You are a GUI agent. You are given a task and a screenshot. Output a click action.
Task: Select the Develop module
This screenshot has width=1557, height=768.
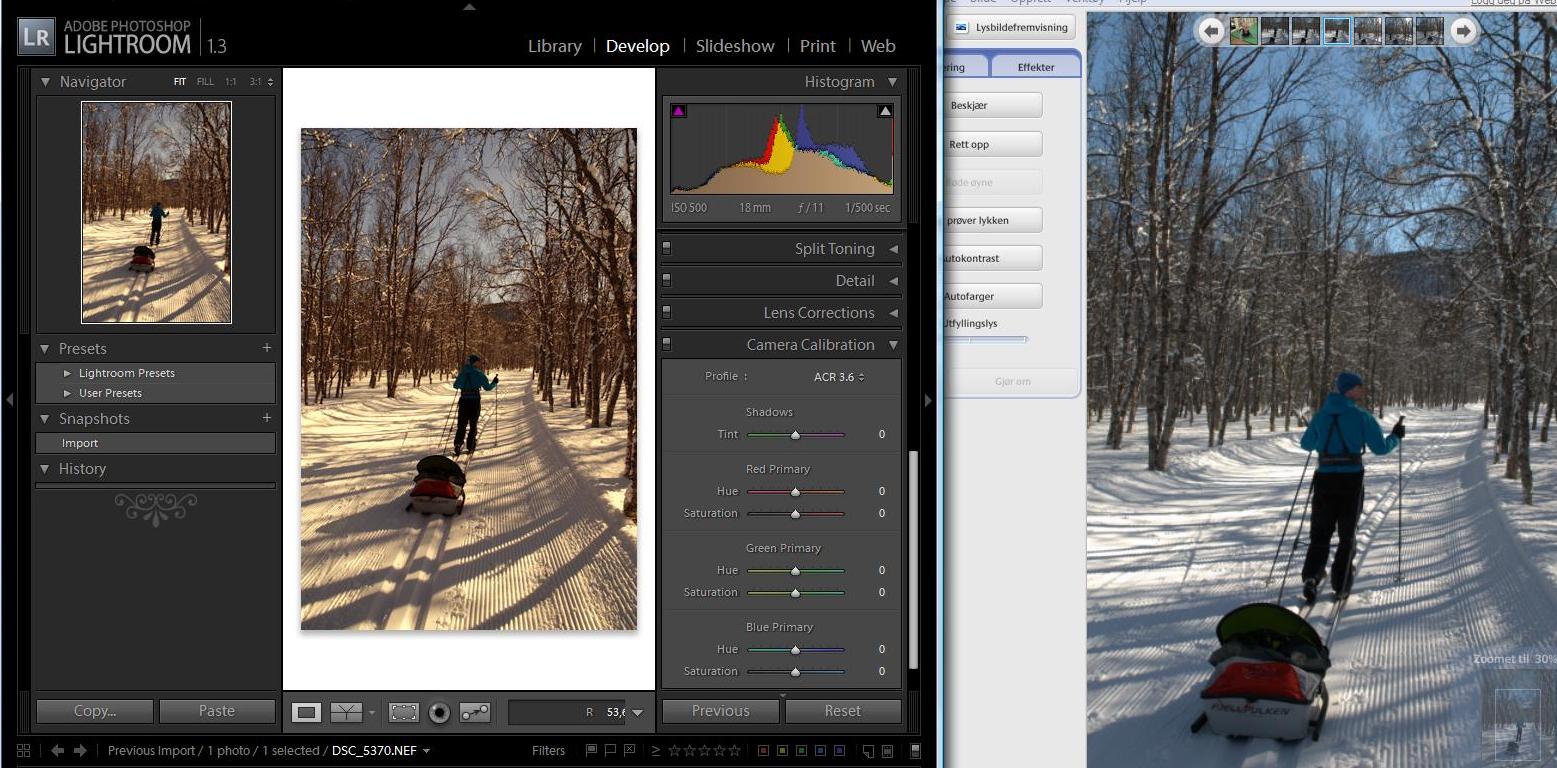click(x=638, y=46)
